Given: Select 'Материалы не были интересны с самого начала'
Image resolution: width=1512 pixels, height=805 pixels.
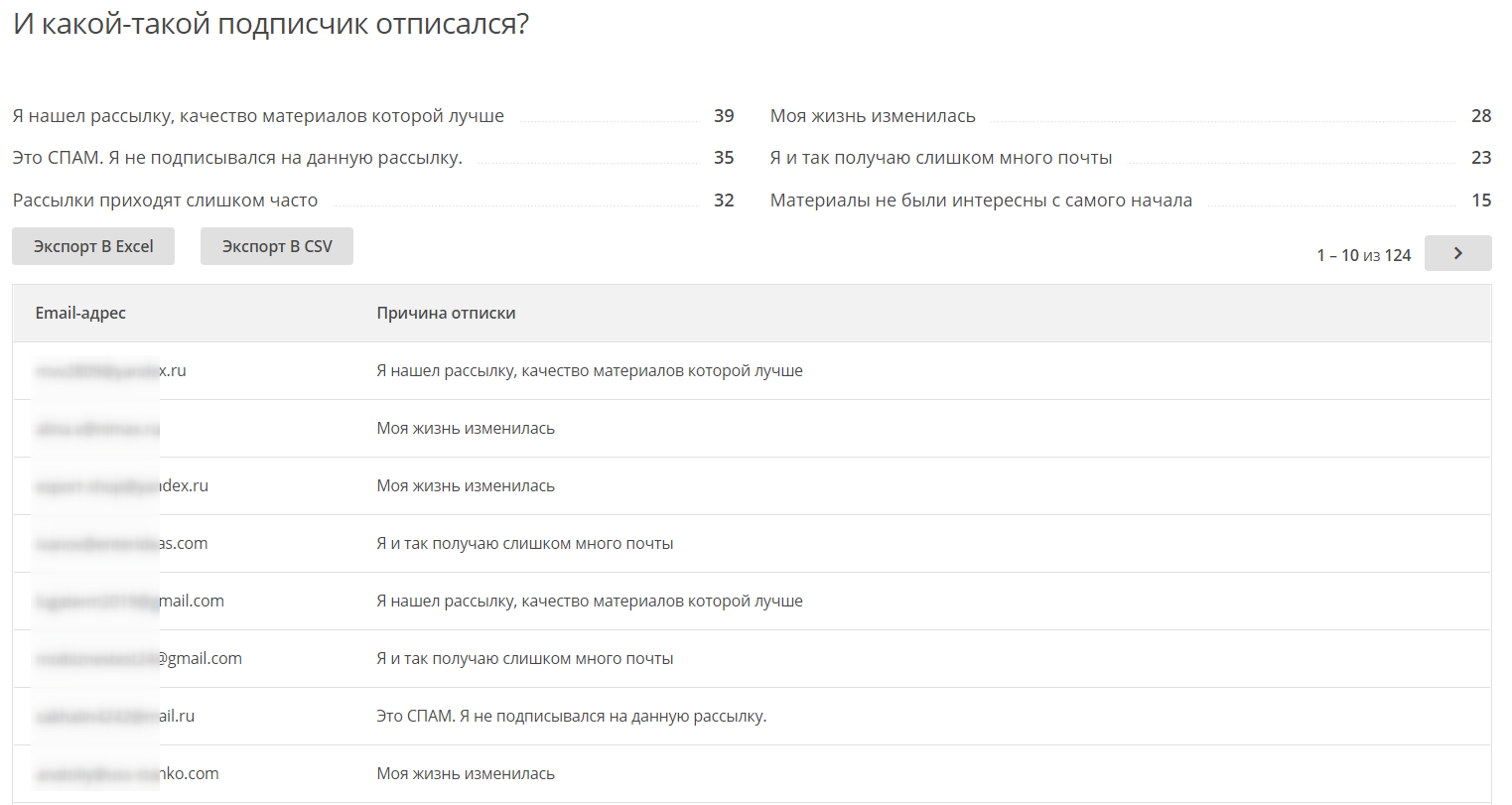Looking at the screenshot, I should [1131, 201].
